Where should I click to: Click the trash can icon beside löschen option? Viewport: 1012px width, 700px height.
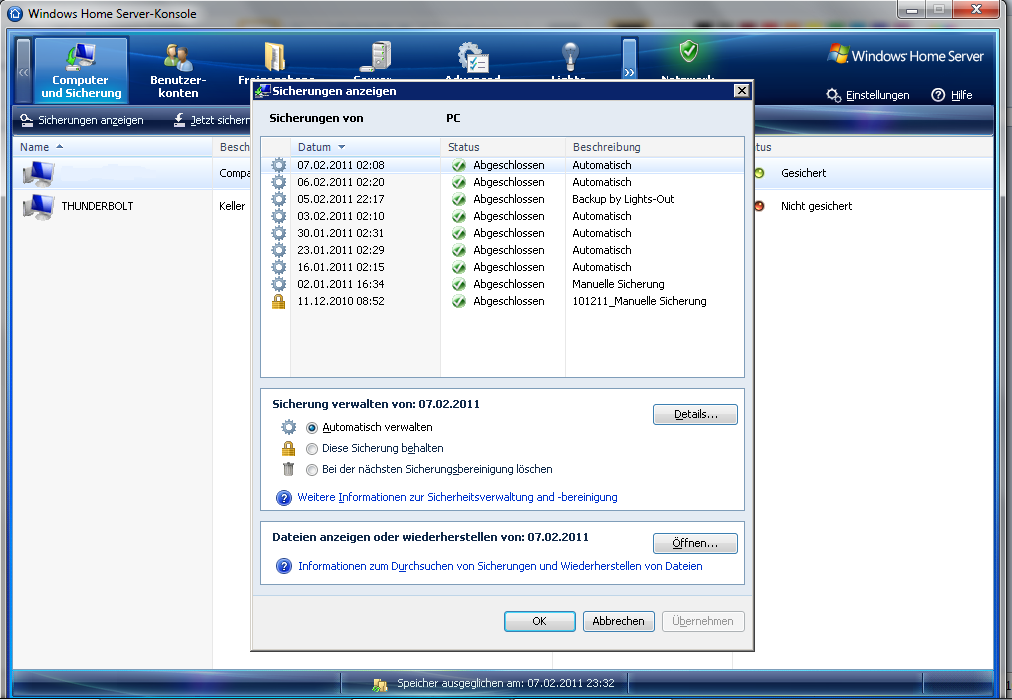(x=288, y=469)
